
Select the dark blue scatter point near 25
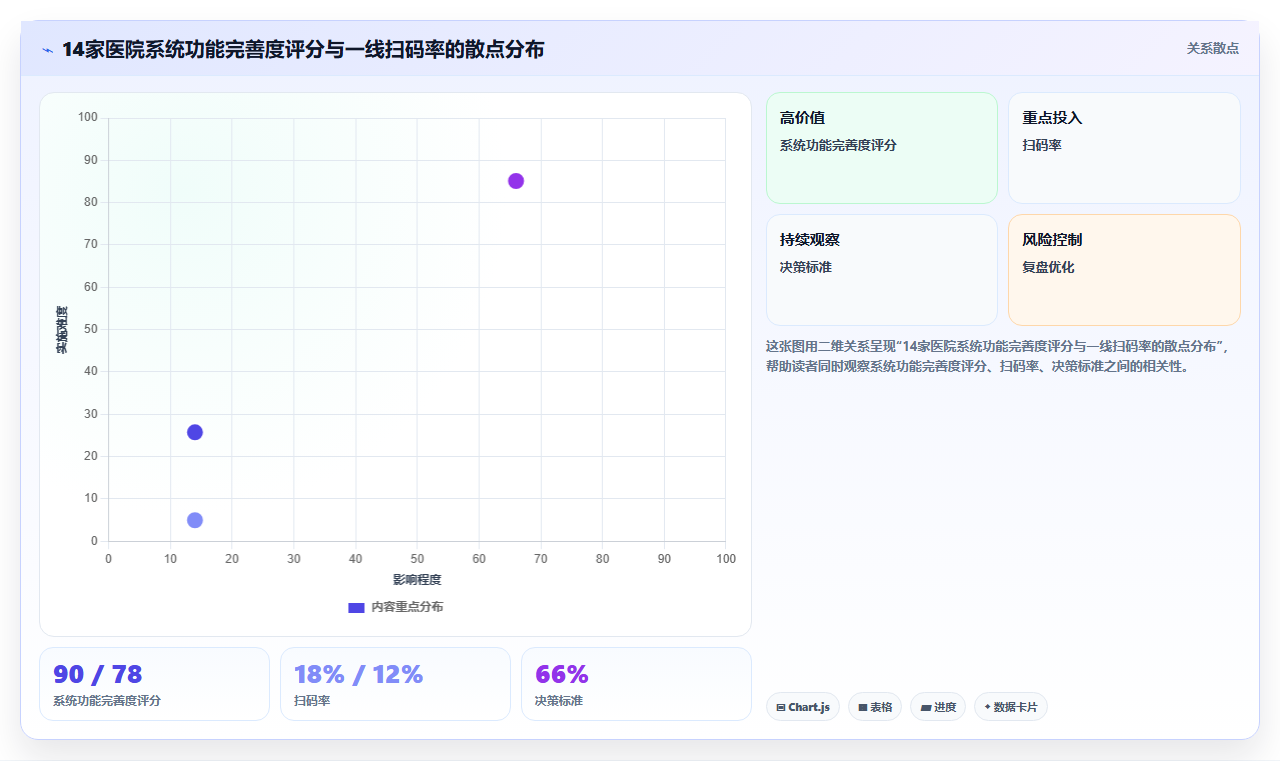tap(195, 432)
